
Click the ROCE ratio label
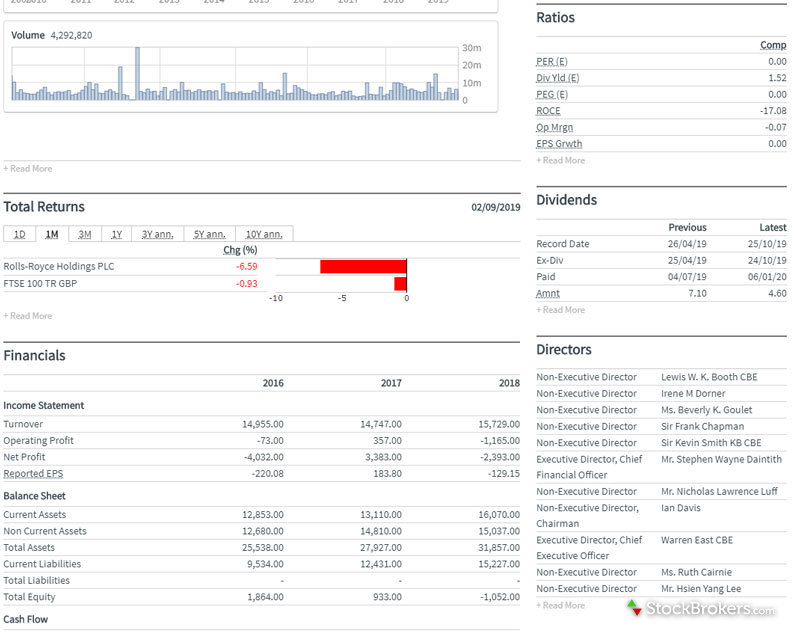pyautogui.click(x=548, y=111)
